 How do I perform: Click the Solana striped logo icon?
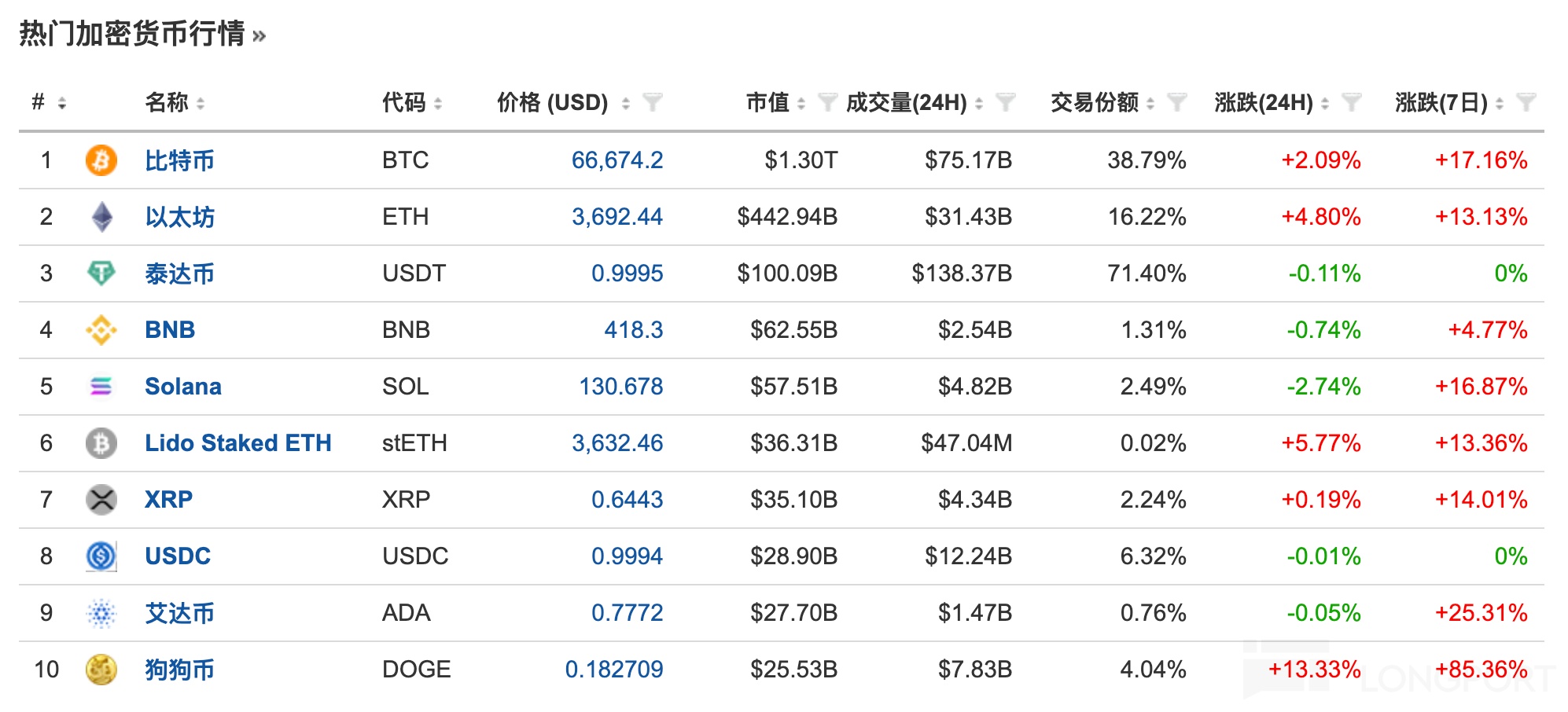click(x=101, y=387)
